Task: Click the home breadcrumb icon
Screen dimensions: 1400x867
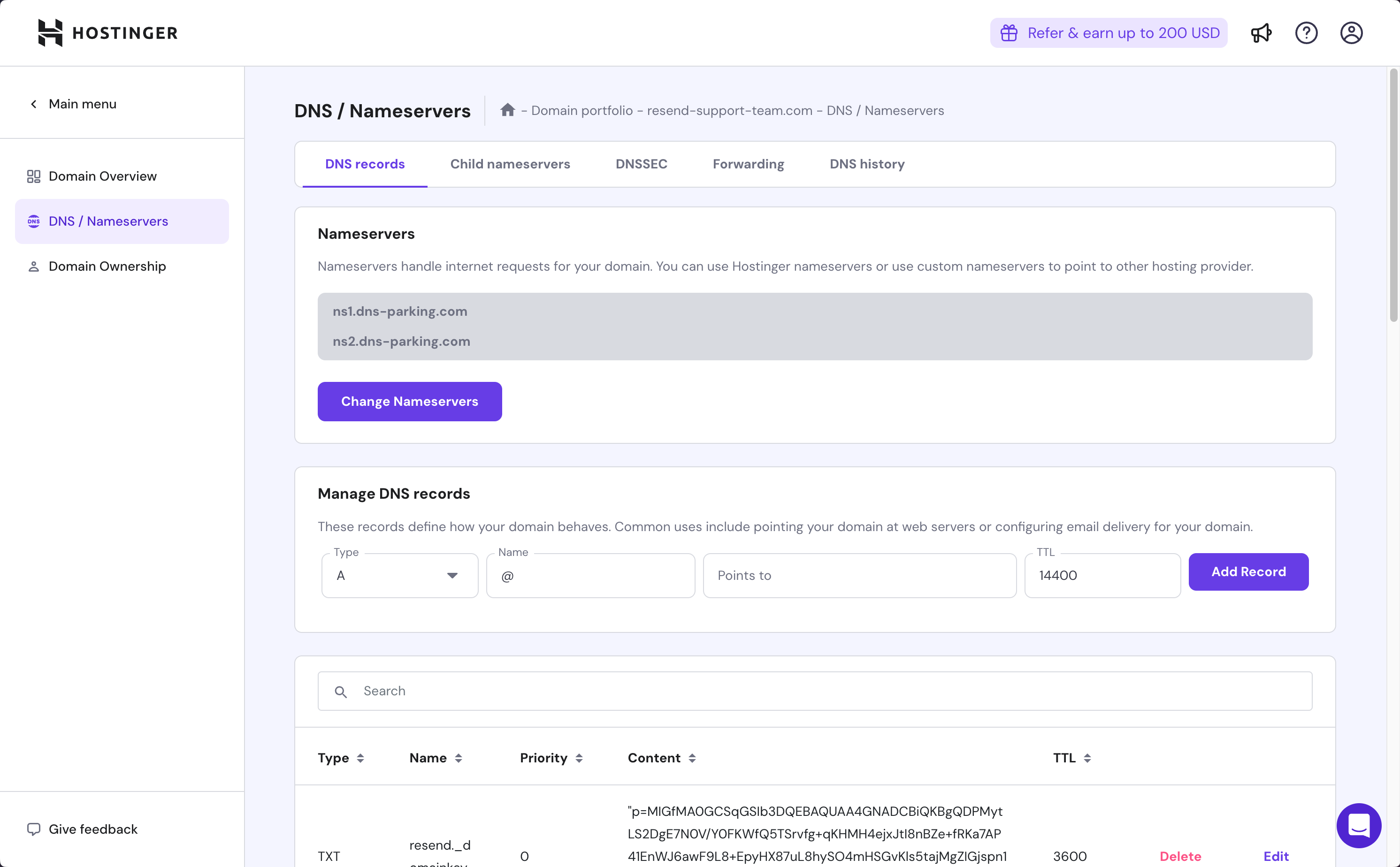Action: [507, 109]
